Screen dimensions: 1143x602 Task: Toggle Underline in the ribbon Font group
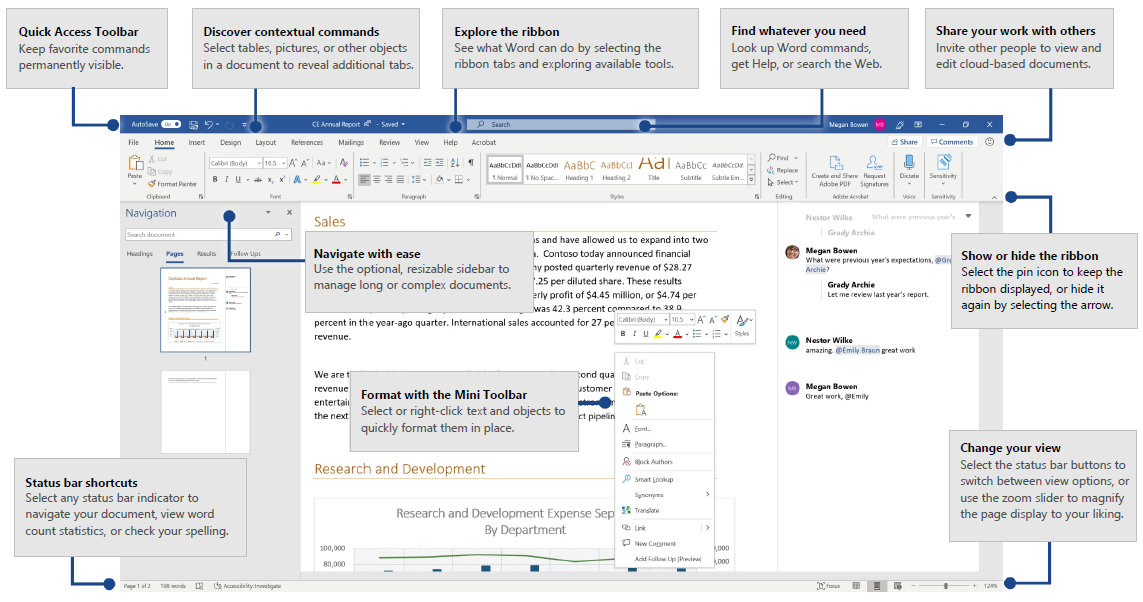coord(238,179)
